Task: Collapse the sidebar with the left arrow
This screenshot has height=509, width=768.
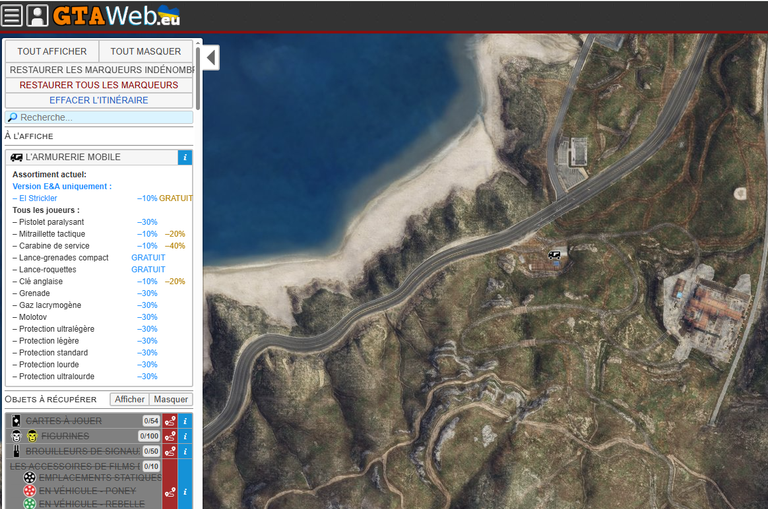Action: pos(211,58)
